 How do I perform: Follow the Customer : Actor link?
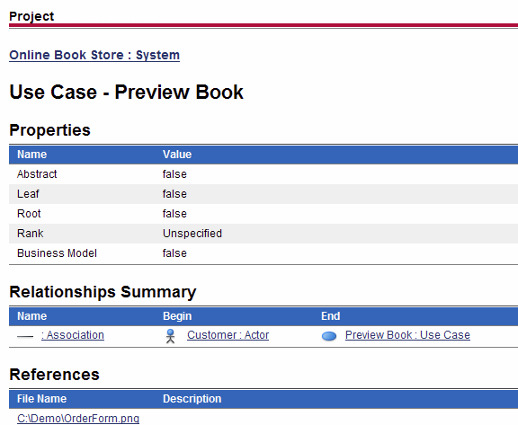[x=228, y=335]
